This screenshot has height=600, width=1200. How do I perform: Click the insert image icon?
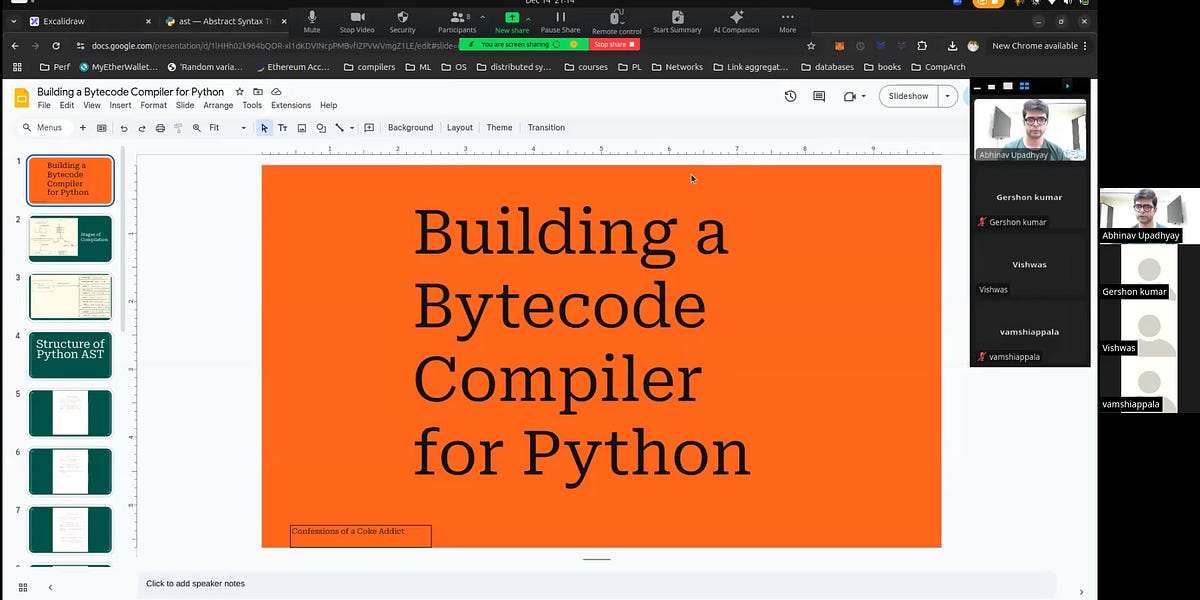click(302, 128)
